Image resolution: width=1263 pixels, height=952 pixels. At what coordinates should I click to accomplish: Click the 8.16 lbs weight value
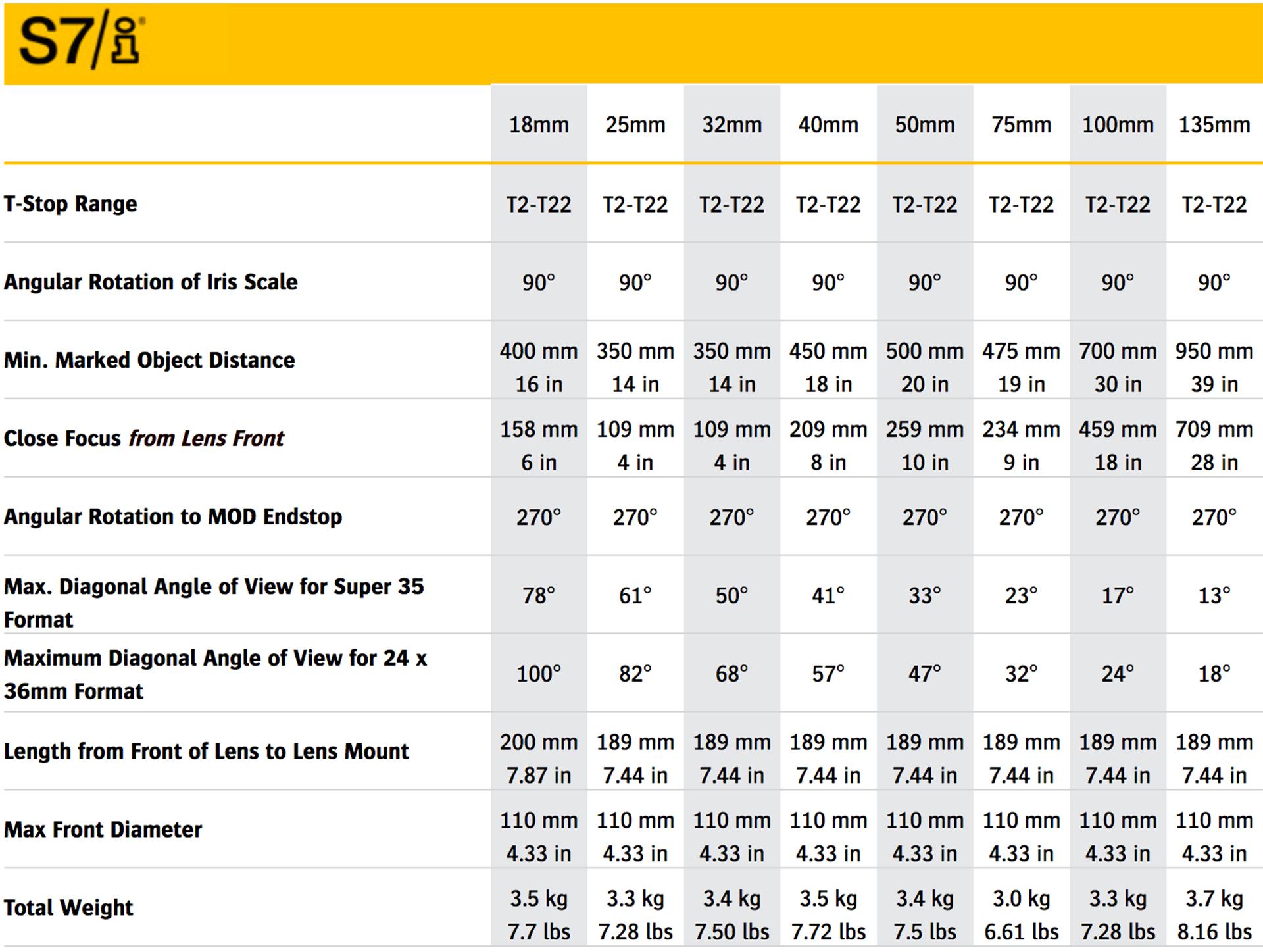pos(1214,932)
